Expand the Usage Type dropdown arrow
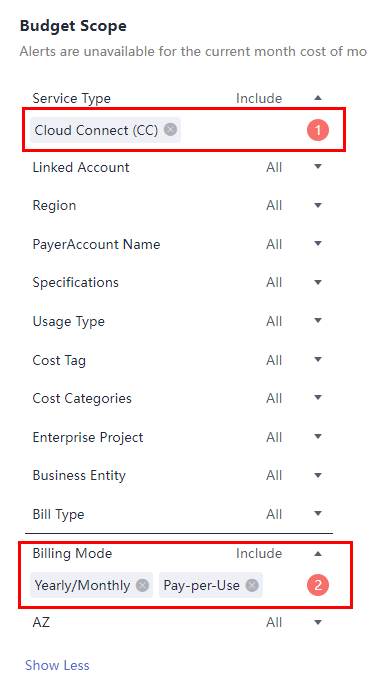The height and width of the screenshot is (694, 367). (318, 321)
